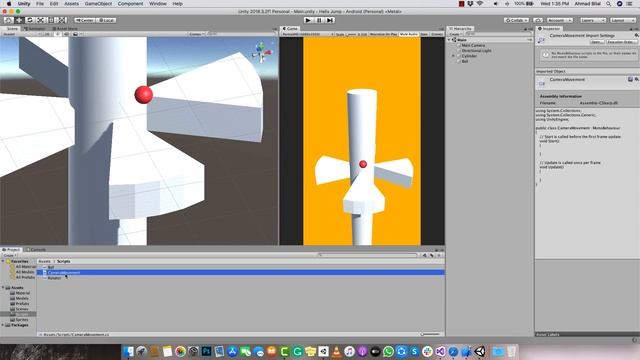The image size is (640, 360).
Task: Select Main Camera in the Hierarchy
Action: tap(473, 45)
